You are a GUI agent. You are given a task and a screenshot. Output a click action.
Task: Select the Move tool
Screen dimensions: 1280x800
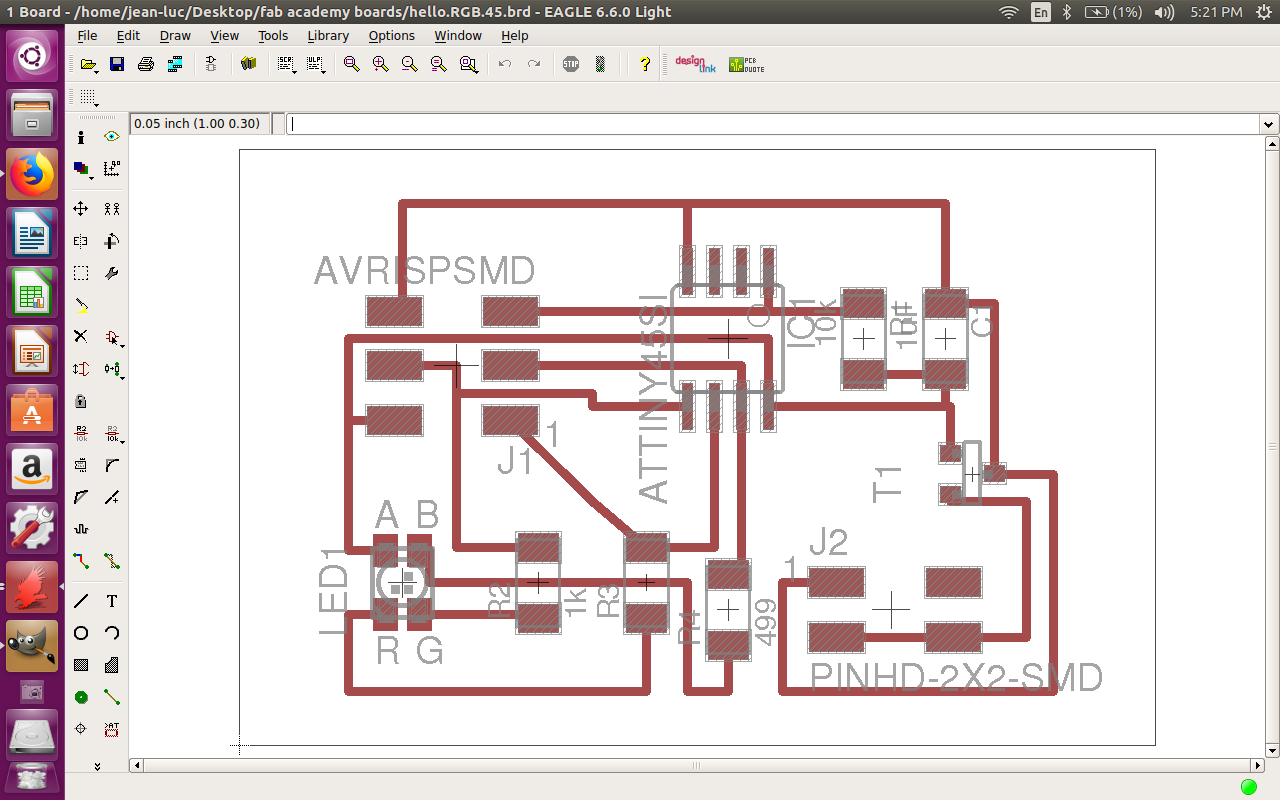(81, 209)
